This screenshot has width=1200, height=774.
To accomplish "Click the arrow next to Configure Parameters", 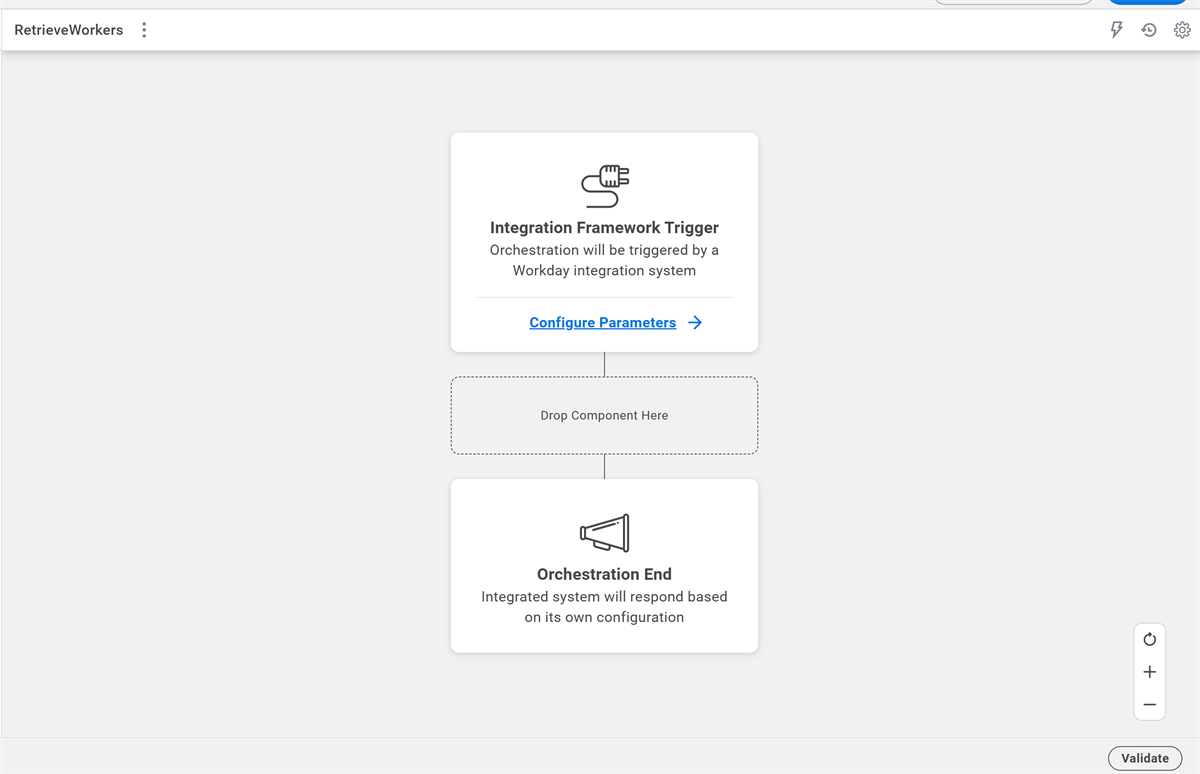I will coord(695,322).
